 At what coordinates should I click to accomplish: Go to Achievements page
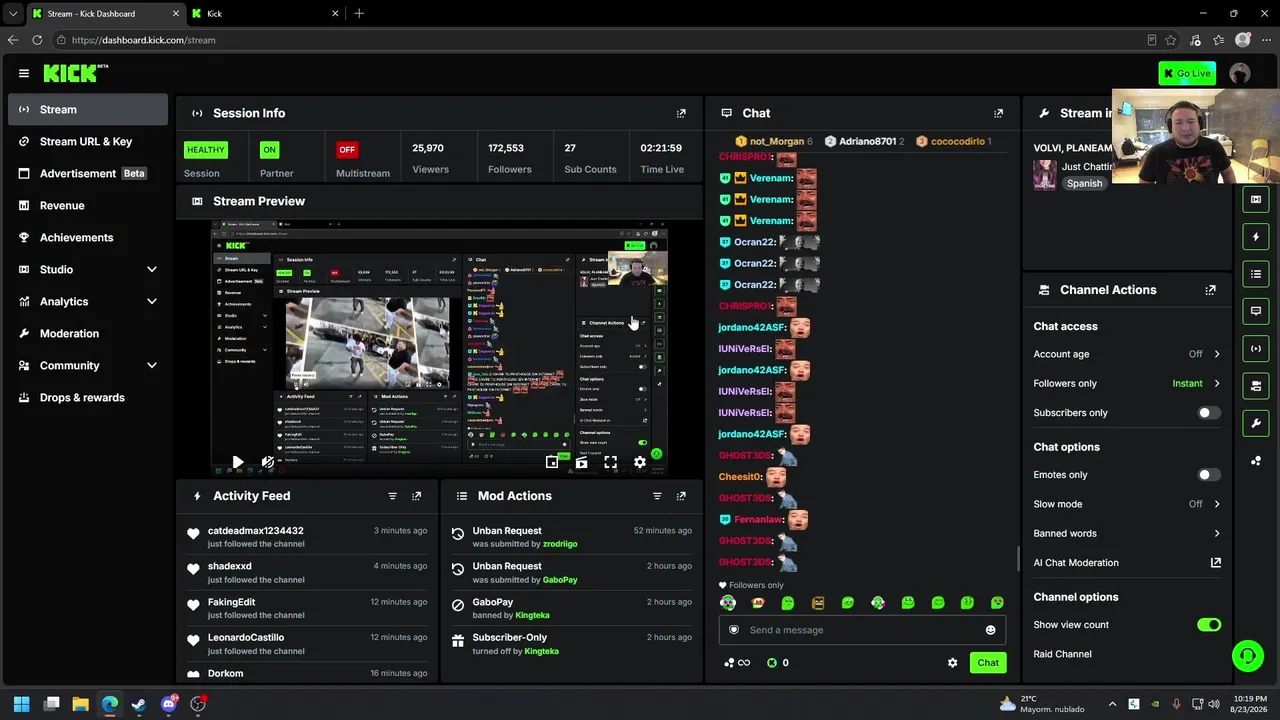pos(88,237)
